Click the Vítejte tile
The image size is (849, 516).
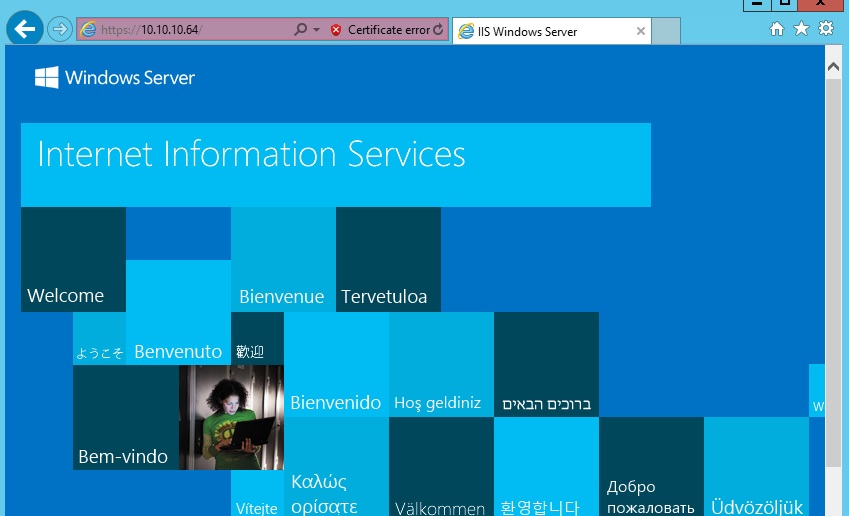pyautogui.click(x=257, y=493)
